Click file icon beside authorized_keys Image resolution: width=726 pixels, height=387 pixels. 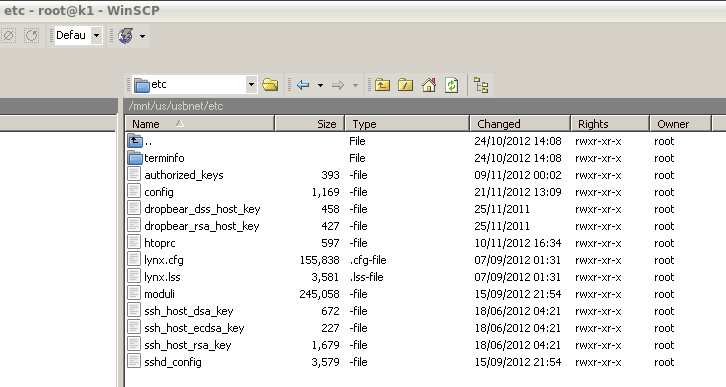coord(134,175)
